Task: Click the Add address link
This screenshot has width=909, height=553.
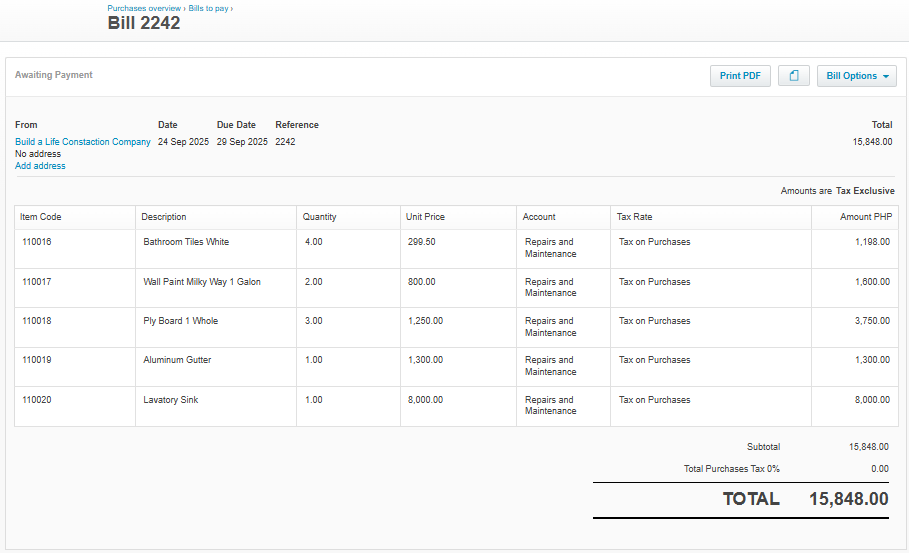Action: coord(40,166)
